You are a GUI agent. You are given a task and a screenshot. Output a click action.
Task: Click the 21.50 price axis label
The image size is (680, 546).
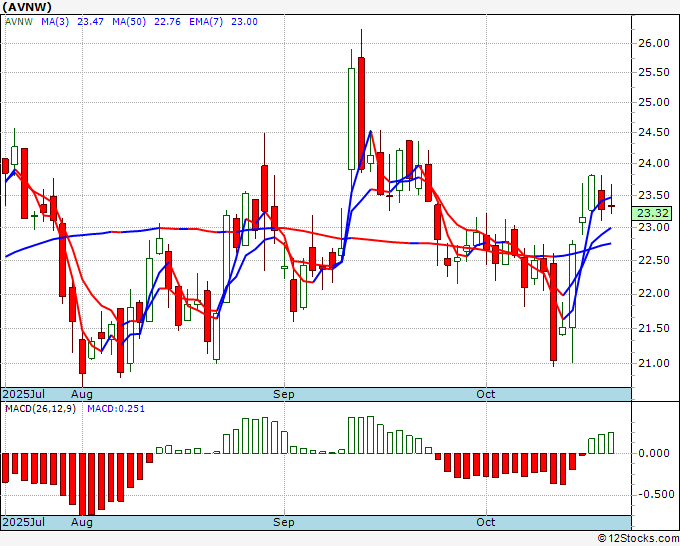654,328
